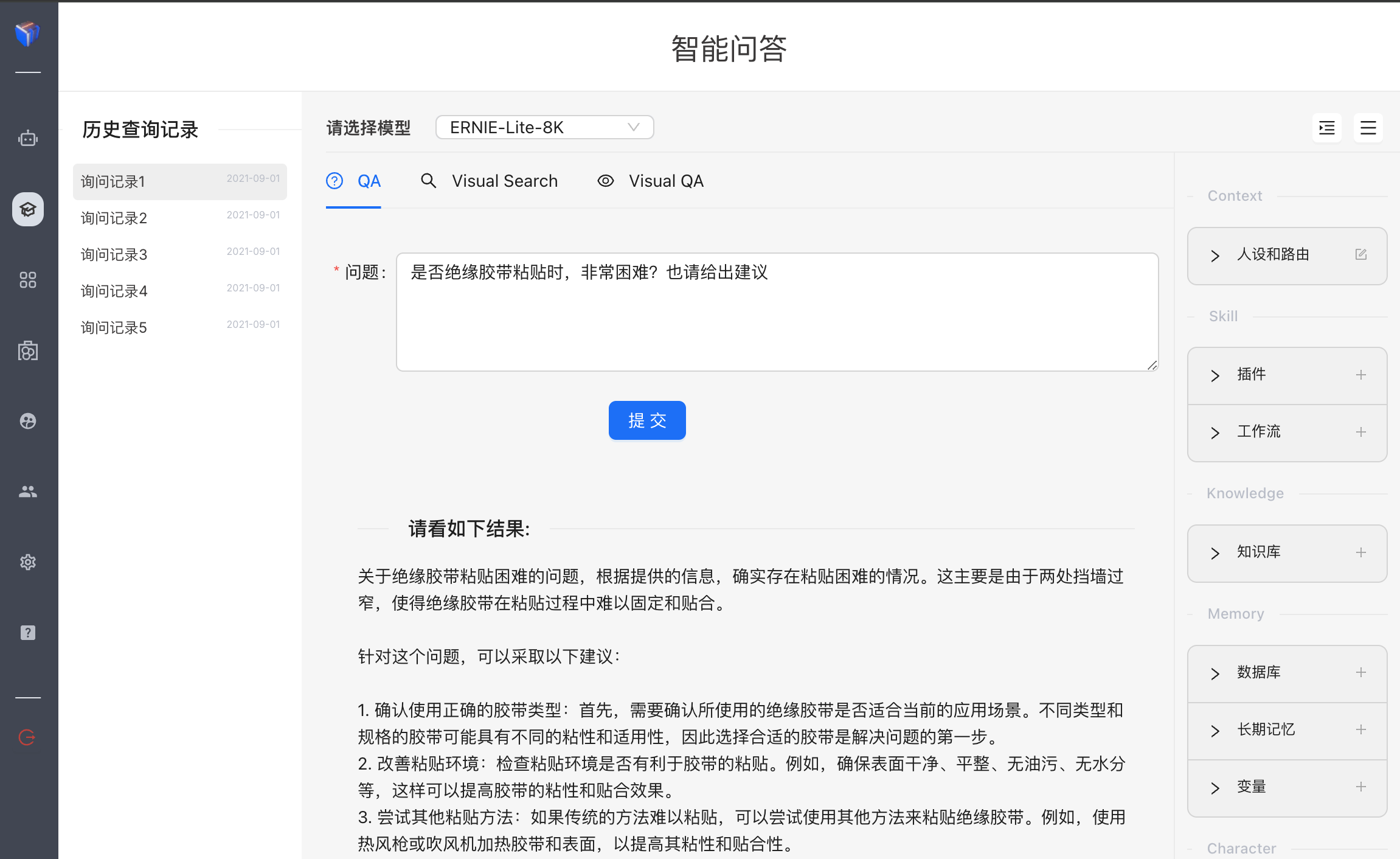Open the ERNIE-Lite-8K model dropdown
The image size is (1400, 859).
point(544,127)
